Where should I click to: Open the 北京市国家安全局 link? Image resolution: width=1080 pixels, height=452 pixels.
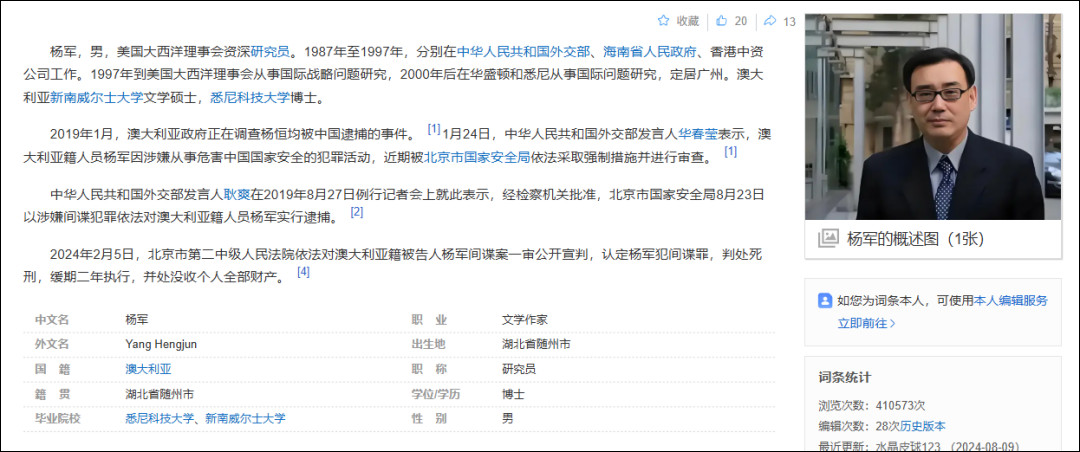(477, 157)
